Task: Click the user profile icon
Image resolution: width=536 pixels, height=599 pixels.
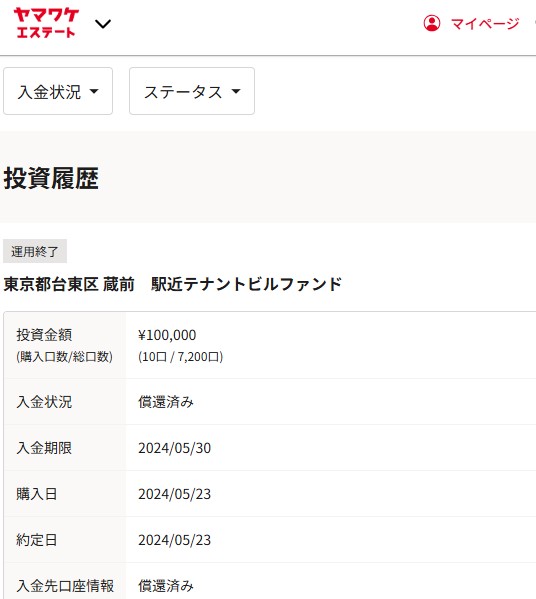Action: pos(432,23)
